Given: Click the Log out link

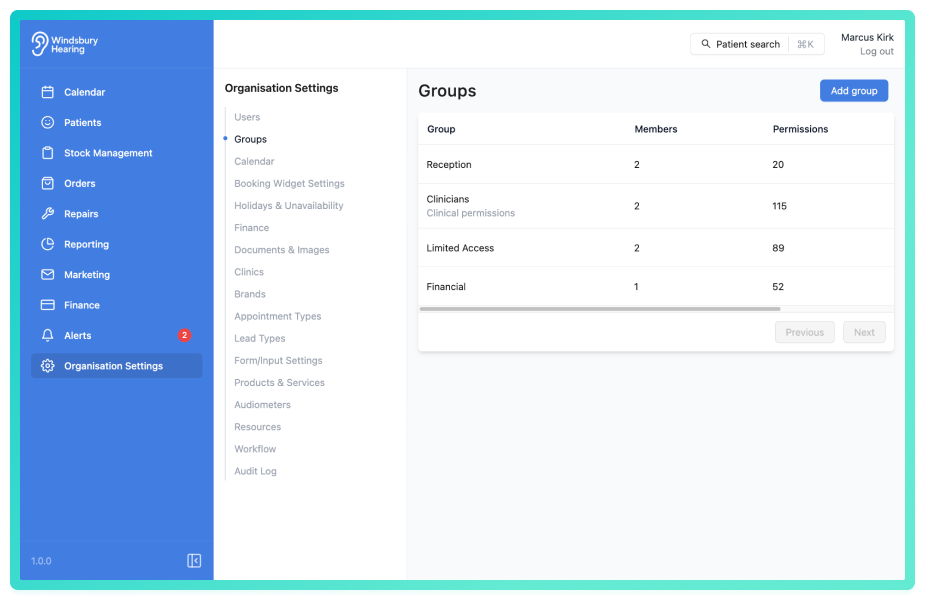Looking at the screenshot, I should (877, 51).
